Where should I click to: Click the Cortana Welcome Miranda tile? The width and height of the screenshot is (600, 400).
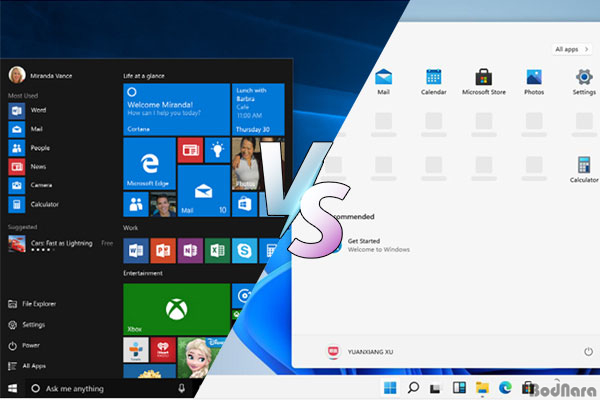177,109
